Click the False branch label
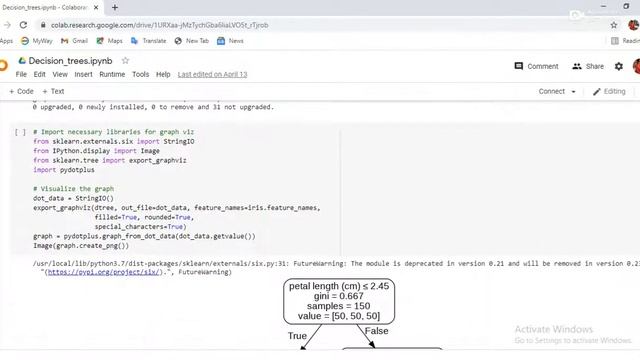Viewport: 640px width, 360px height. (x=376, y=331)
